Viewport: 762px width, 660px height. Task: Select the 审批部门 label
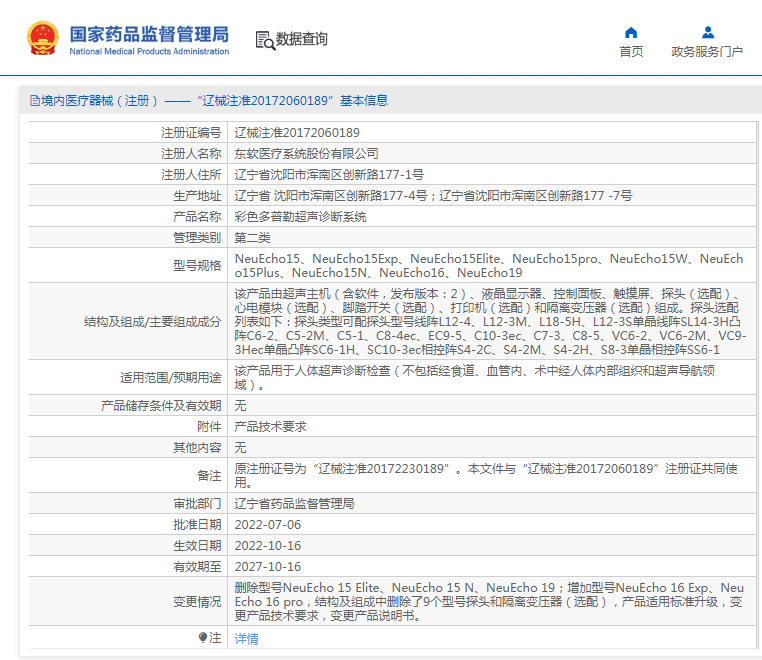point(197,504)
